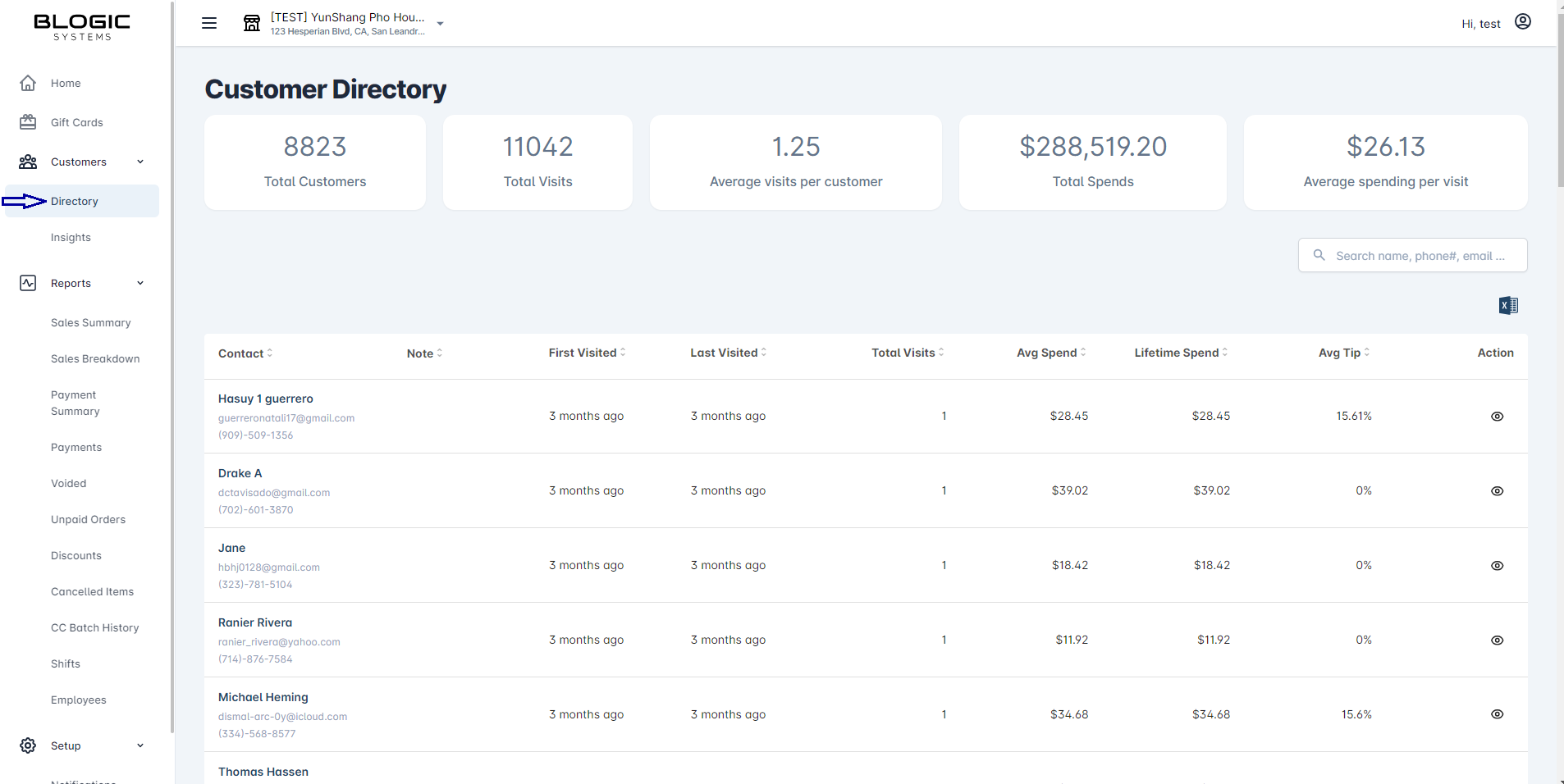Viewport: 1564px width, 784px height.
Task: Collapse the Customers sidebar section chevron
Action: 140,162
